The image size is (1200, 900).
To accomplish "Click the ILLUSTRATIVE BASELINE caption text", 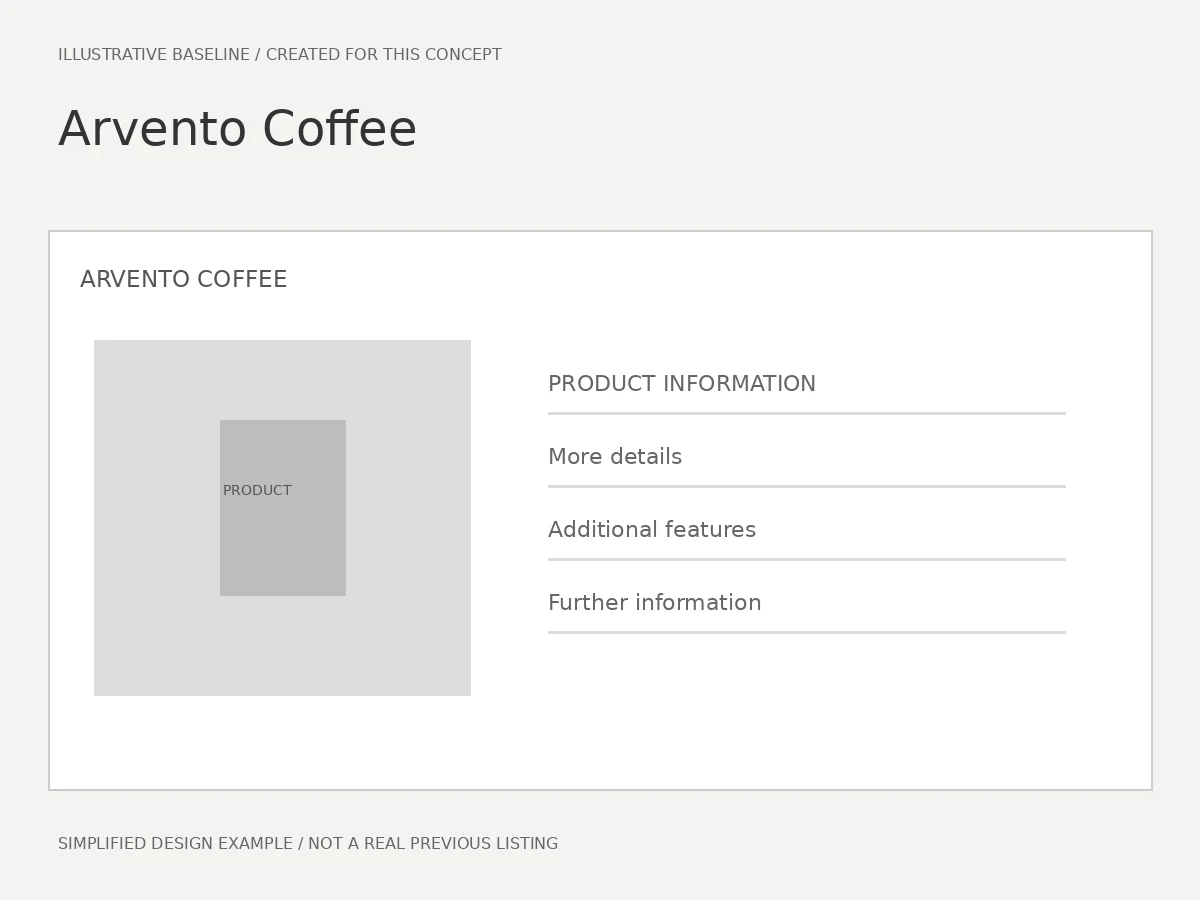I will tap(280, 55).
